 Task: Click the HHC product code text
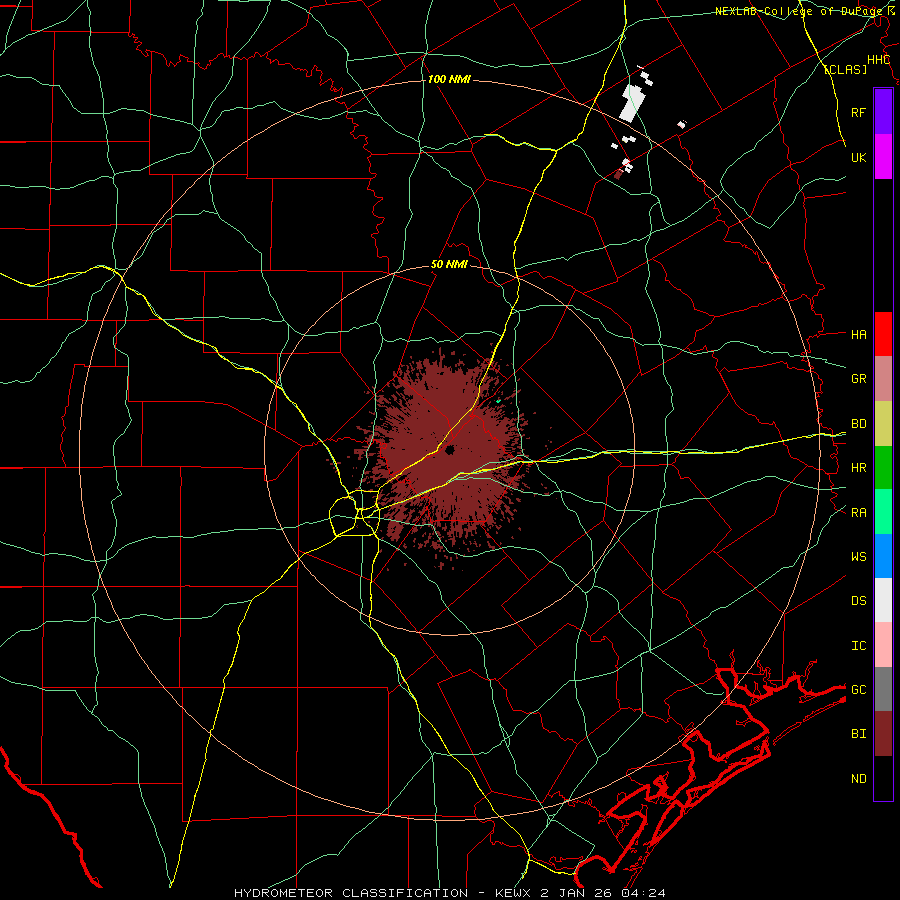pyautogui.click(x=878, y=60)
